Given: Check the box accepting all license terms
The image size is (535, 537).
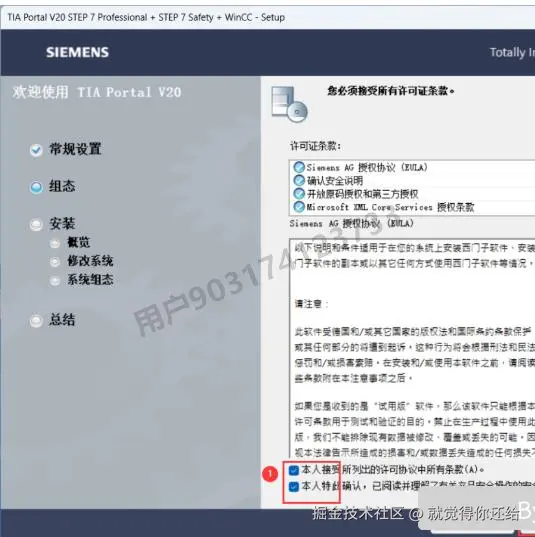Looking at the screenshot, I should coord(294,470).
